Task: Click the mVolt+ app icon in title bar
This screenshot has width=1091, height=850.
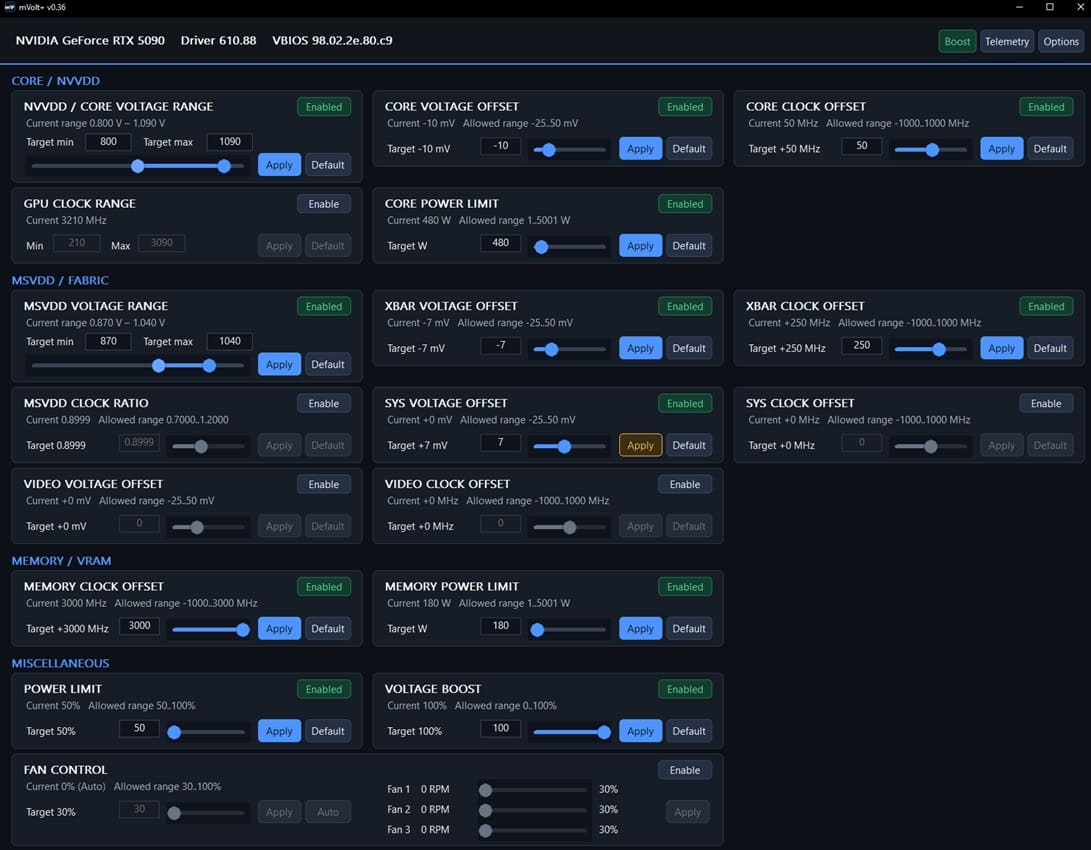Action: pyautogui.click(x=10, y=7)
